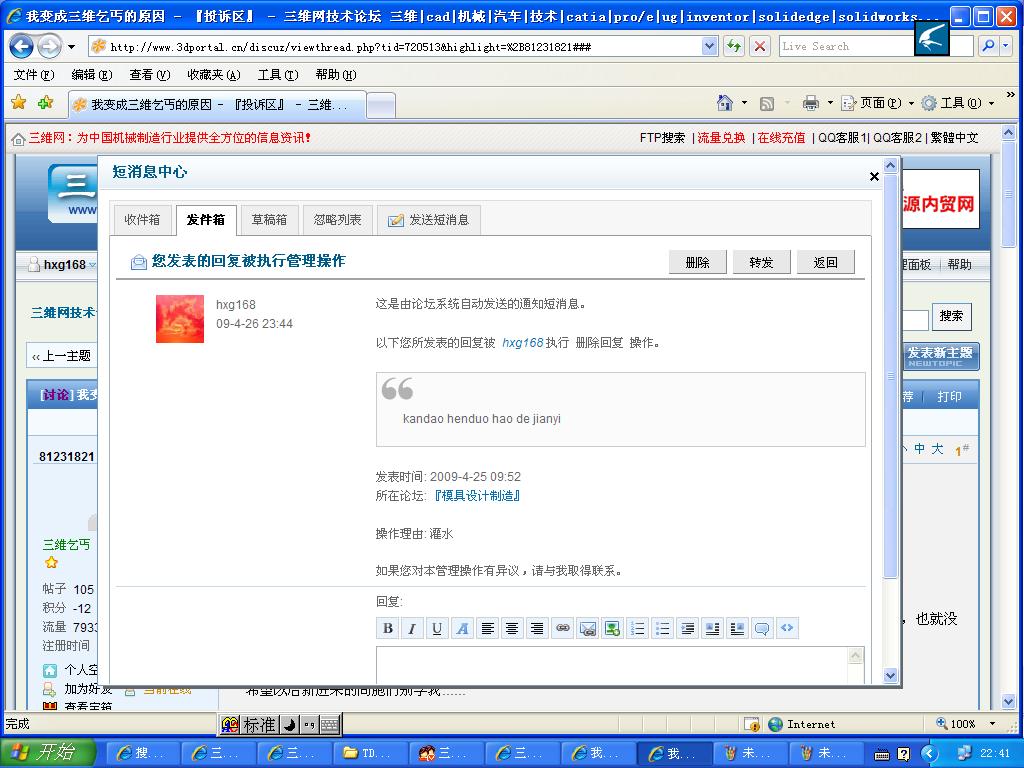Expand print options arrow

click(x=830, y=103)
